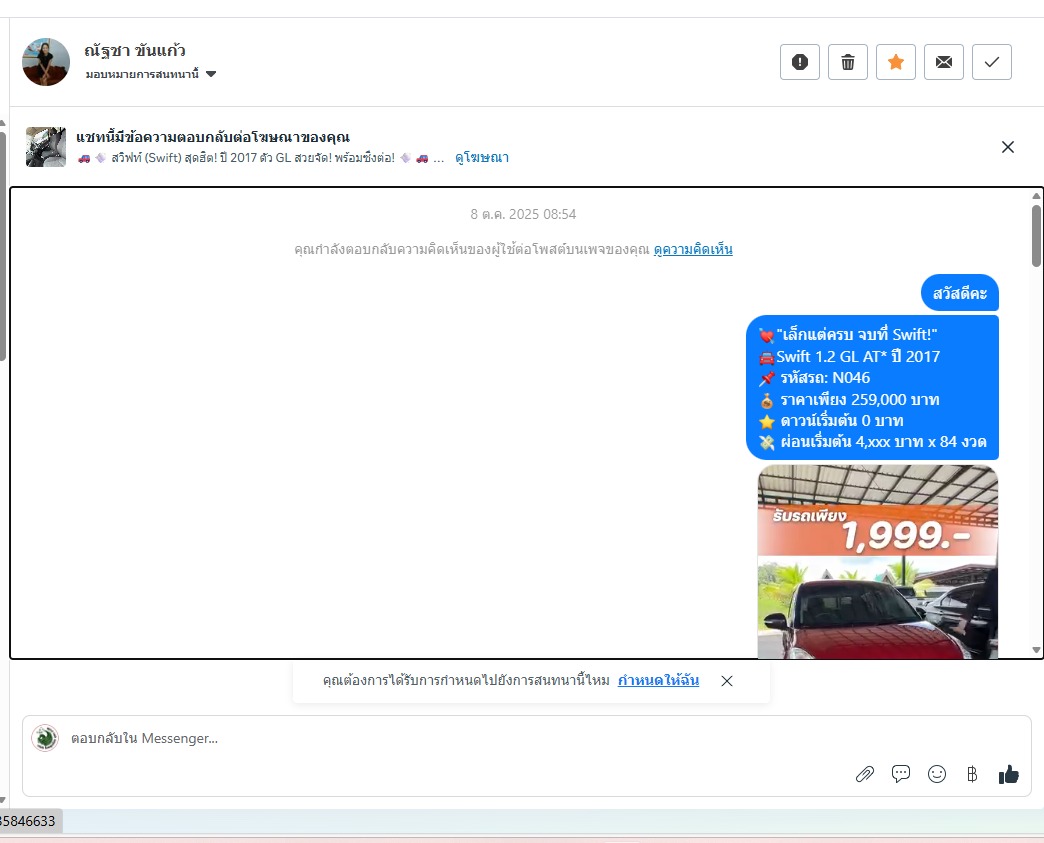Click กำหนดให้ฉัน to assign to me
The width and height of the screenshot is (1044, 843).
pyautogui.click(x=658, y=681)
